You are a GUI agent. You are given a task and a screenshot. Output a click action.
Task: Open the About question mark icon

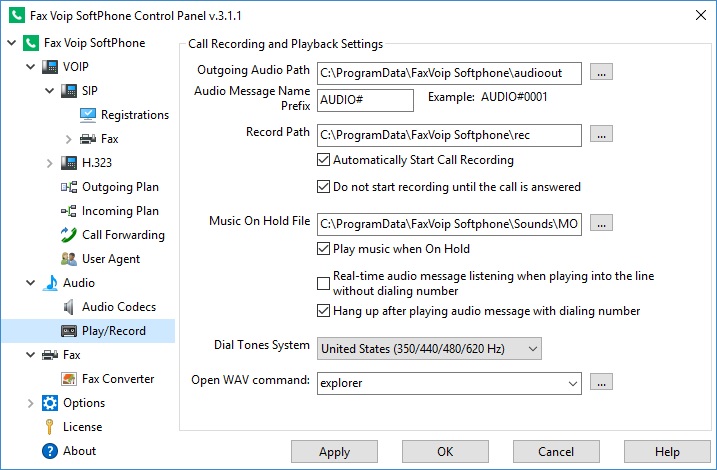click(50, 451)
